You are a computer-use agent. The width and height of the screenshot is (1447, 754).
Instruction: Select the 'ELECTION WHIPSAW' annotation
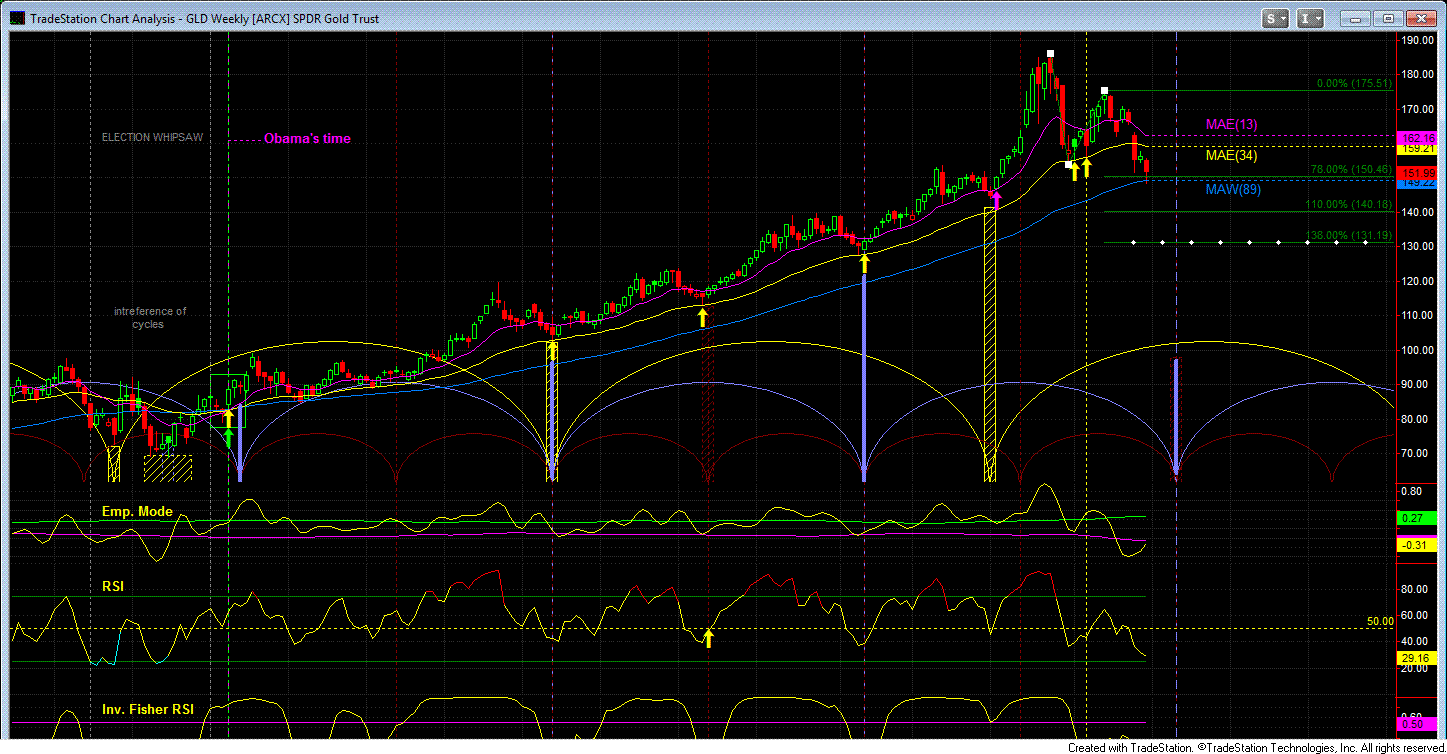point(152,137)
